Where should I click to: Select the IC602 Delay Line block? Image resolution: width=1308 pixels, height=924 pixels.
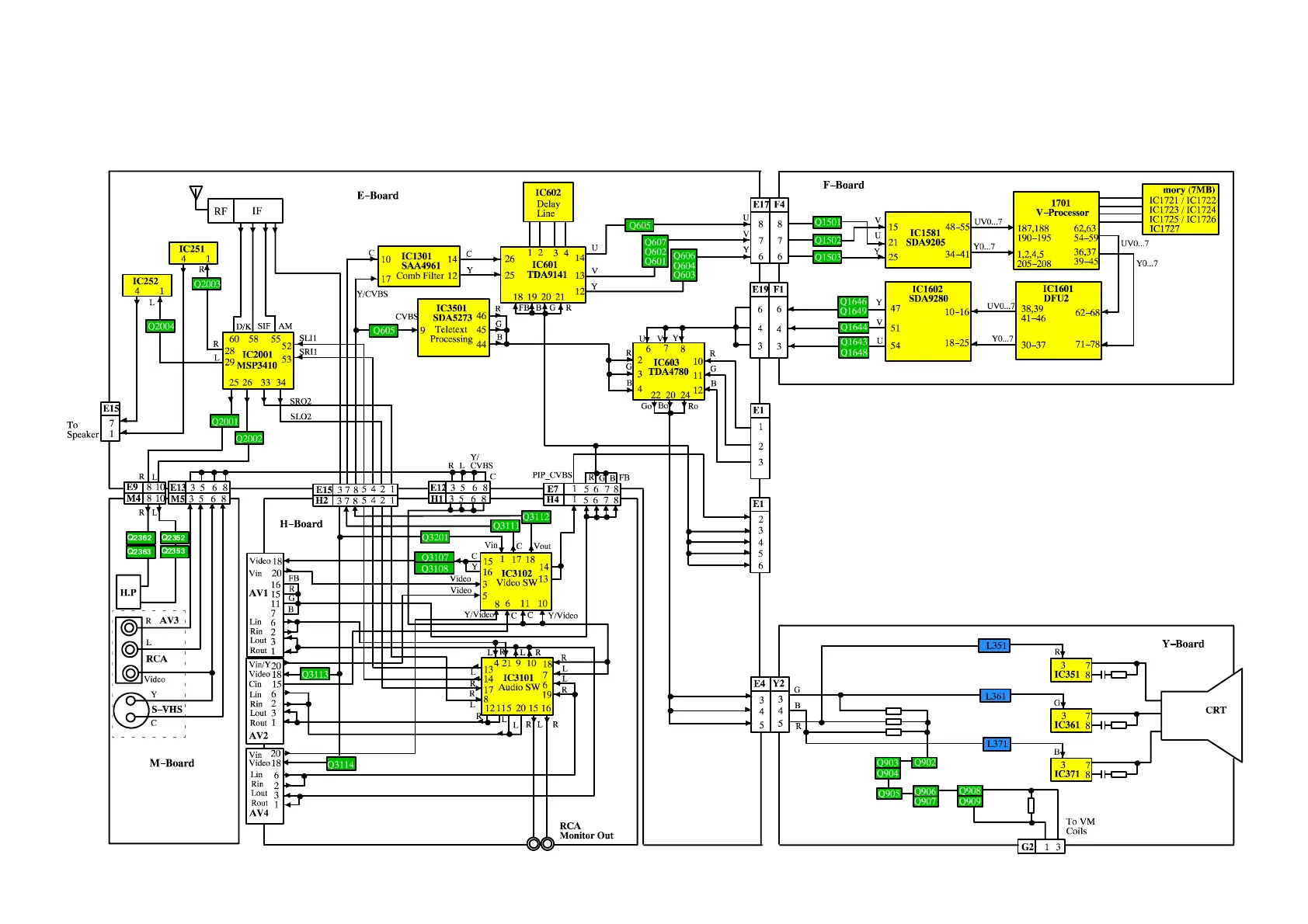(x=548, y=203)
